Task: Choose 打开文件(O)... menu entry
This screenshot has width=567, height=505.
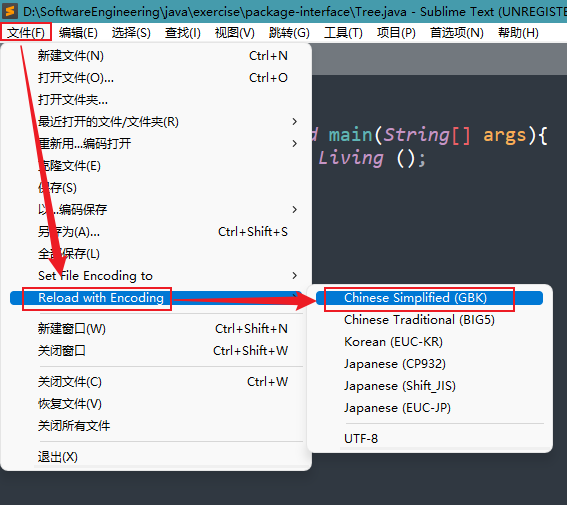Action: (x=156, y=78)
